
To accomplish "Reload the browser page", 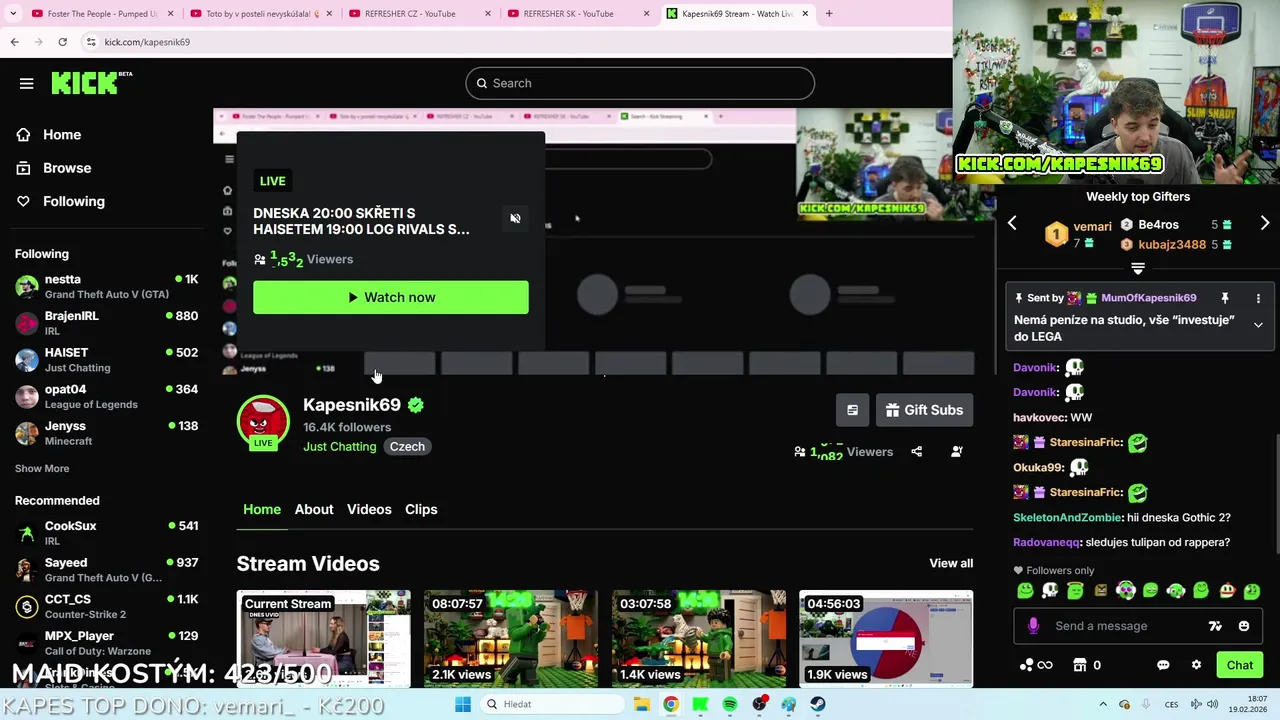I will (x=62, y=42).
